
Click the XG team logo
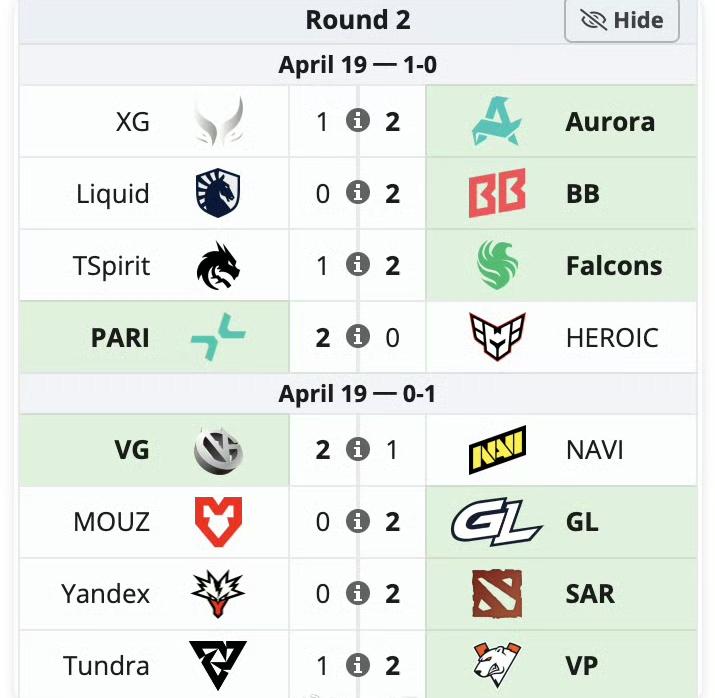point(218,122)
